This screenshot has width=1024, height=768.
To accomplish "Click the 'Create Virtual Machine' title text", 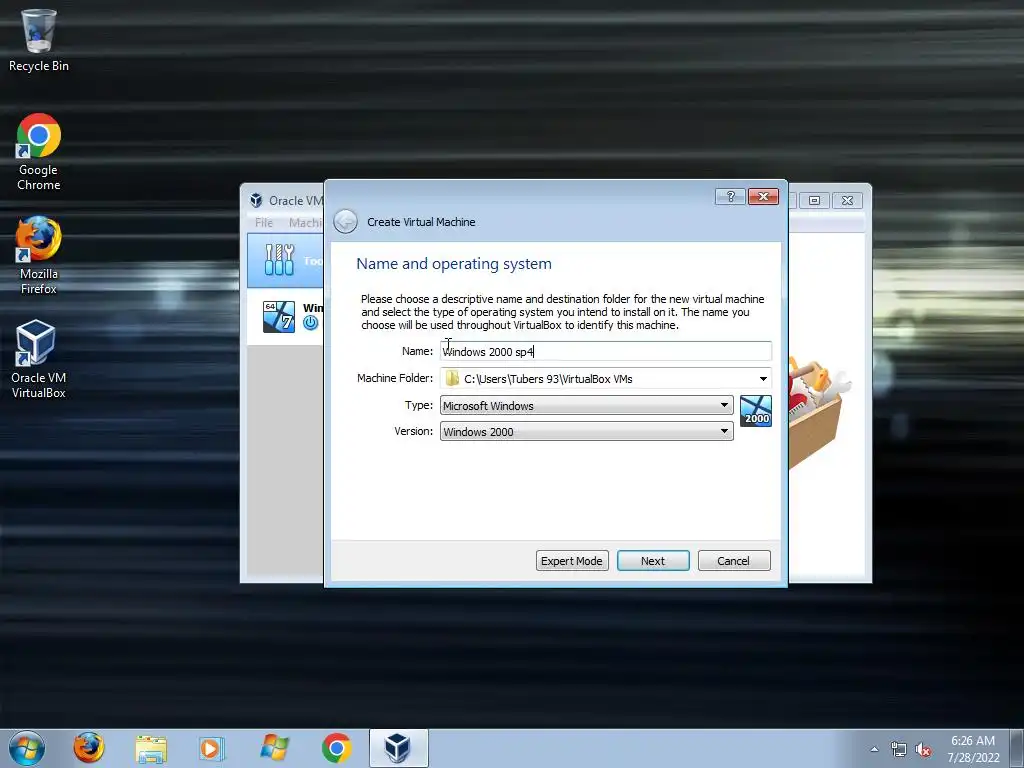I will (x=421, y=222).
